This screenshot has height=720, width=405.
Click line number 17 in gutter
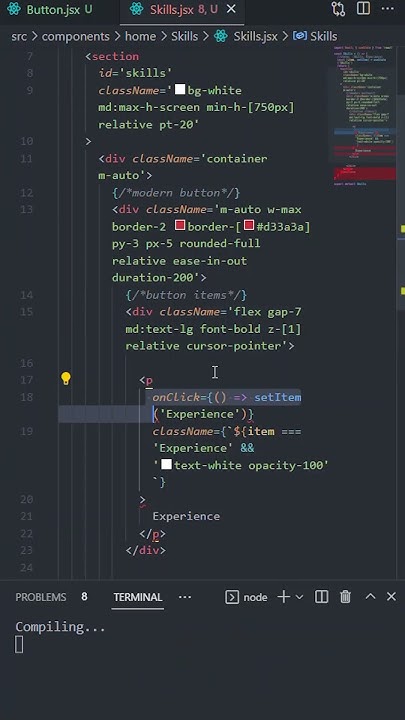pos(27,380)
